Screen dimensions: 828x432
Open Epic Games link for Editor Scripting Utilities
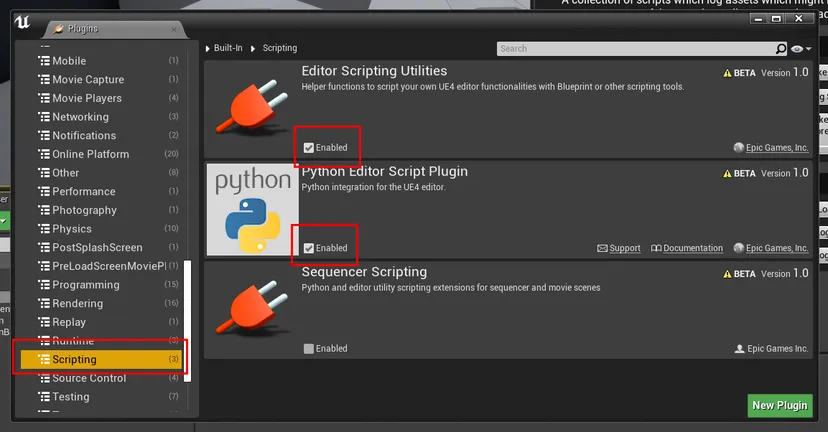(777, 148)
